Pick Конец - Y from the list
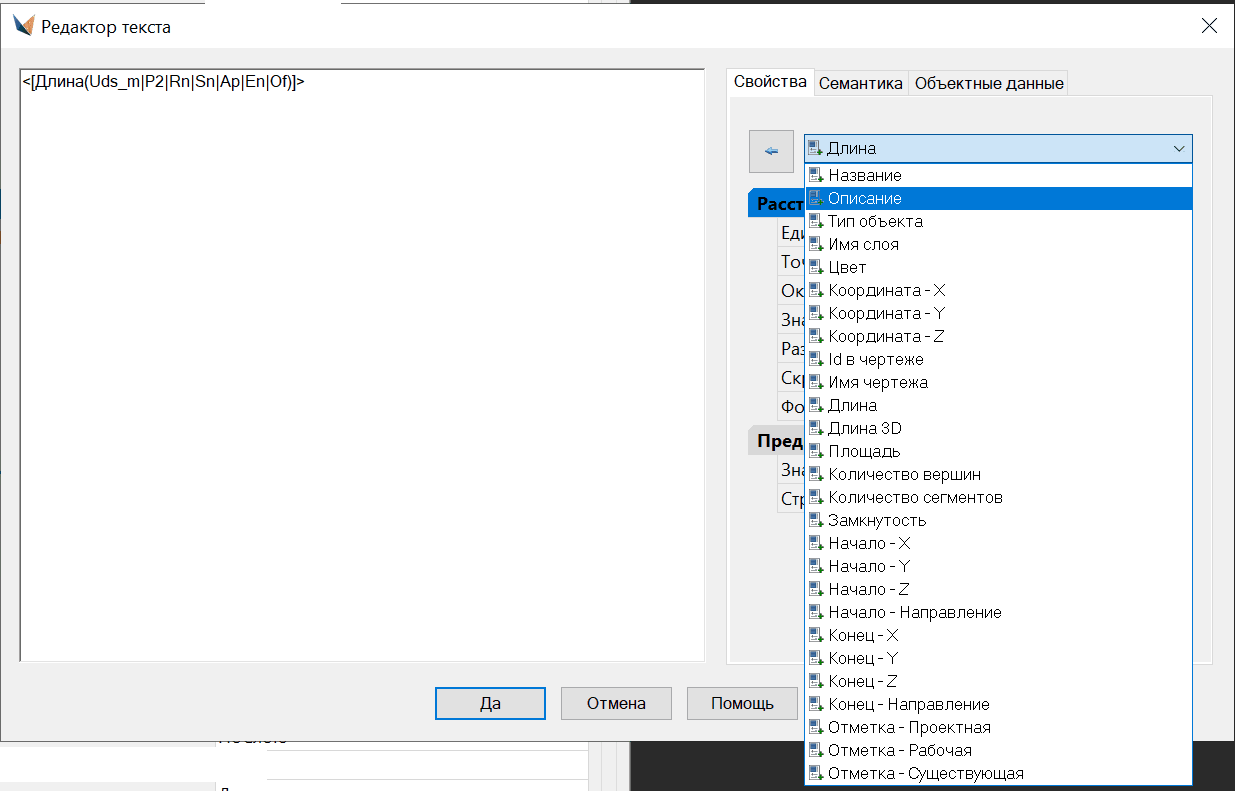 pyautogui.click(x=999, y=658)
